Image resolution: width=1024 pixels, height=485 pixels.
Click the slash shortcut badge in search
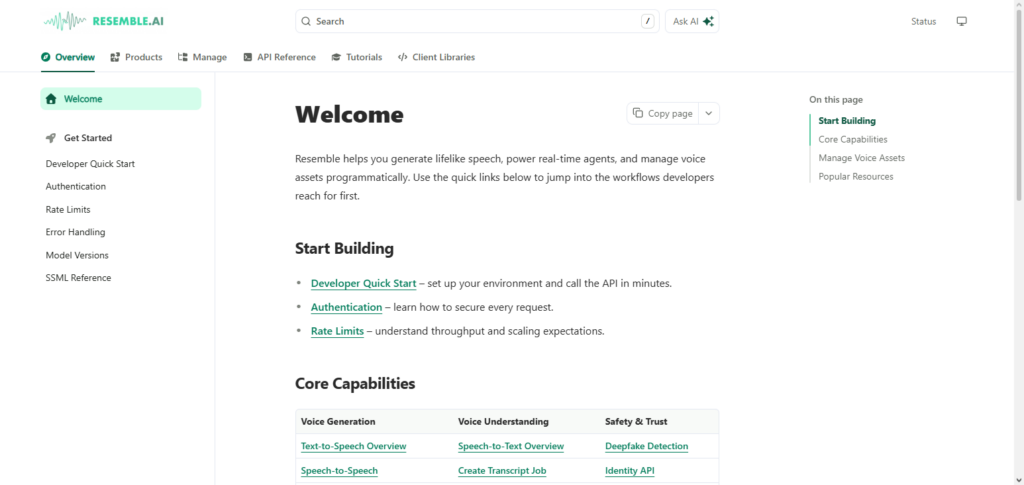pos(647,22)
